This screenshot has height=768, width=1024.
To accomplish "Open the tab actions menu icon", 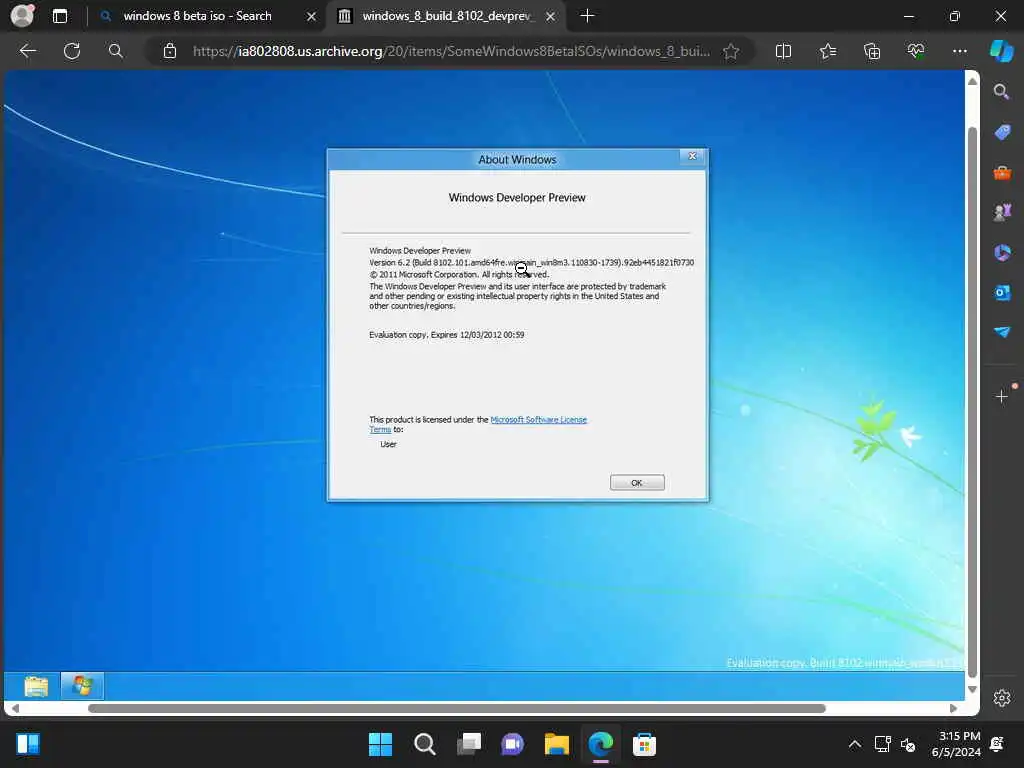I will [59, 16].
